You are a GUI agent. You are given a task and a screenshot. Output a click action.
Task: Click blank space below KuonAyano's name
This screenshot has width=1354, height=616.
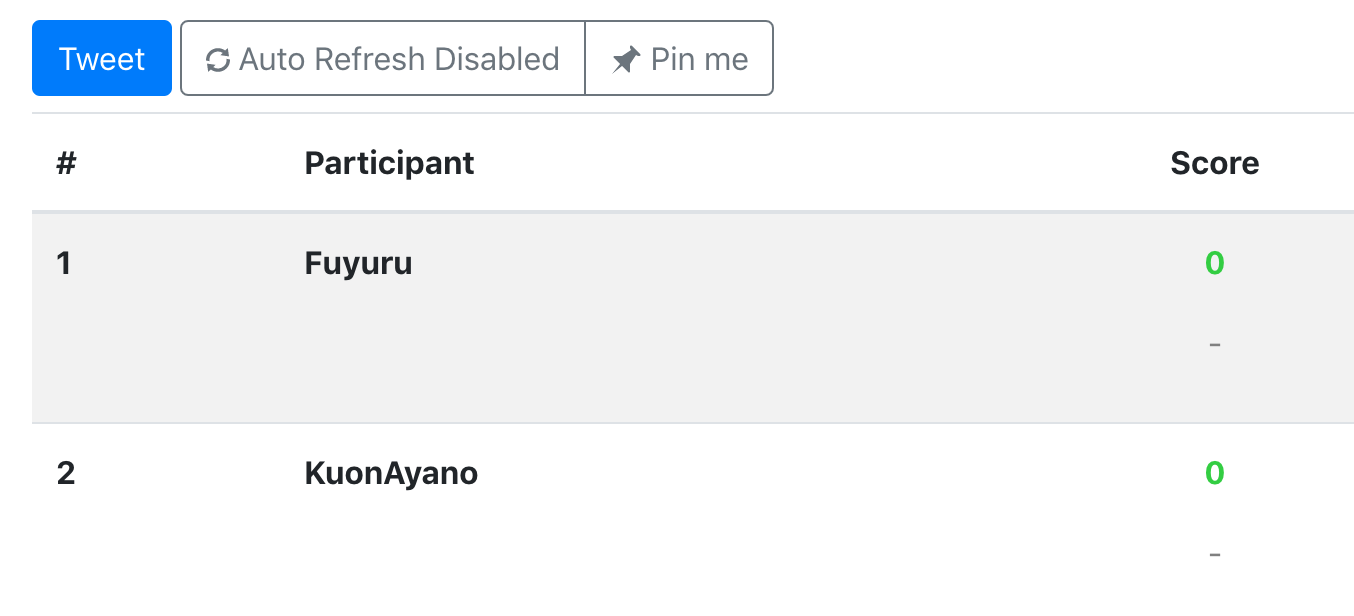391,550
